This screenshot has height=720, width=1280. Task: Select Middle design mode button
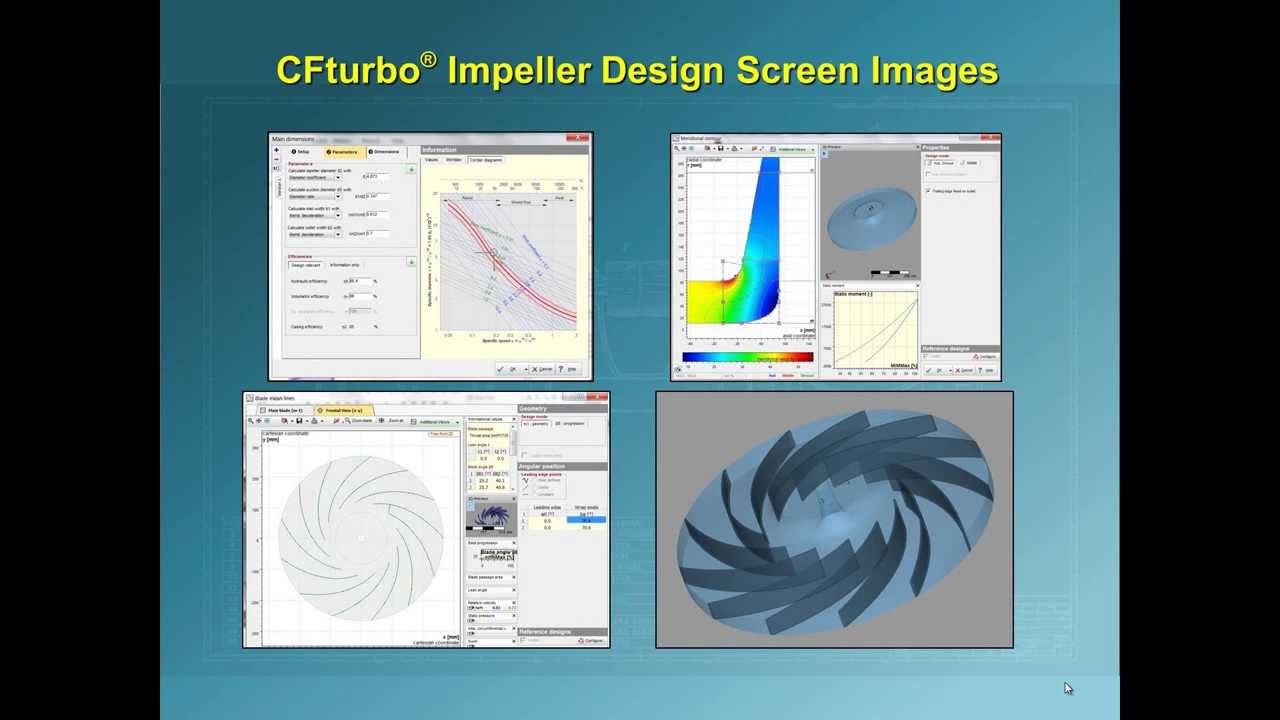click(x=969, y=163)
